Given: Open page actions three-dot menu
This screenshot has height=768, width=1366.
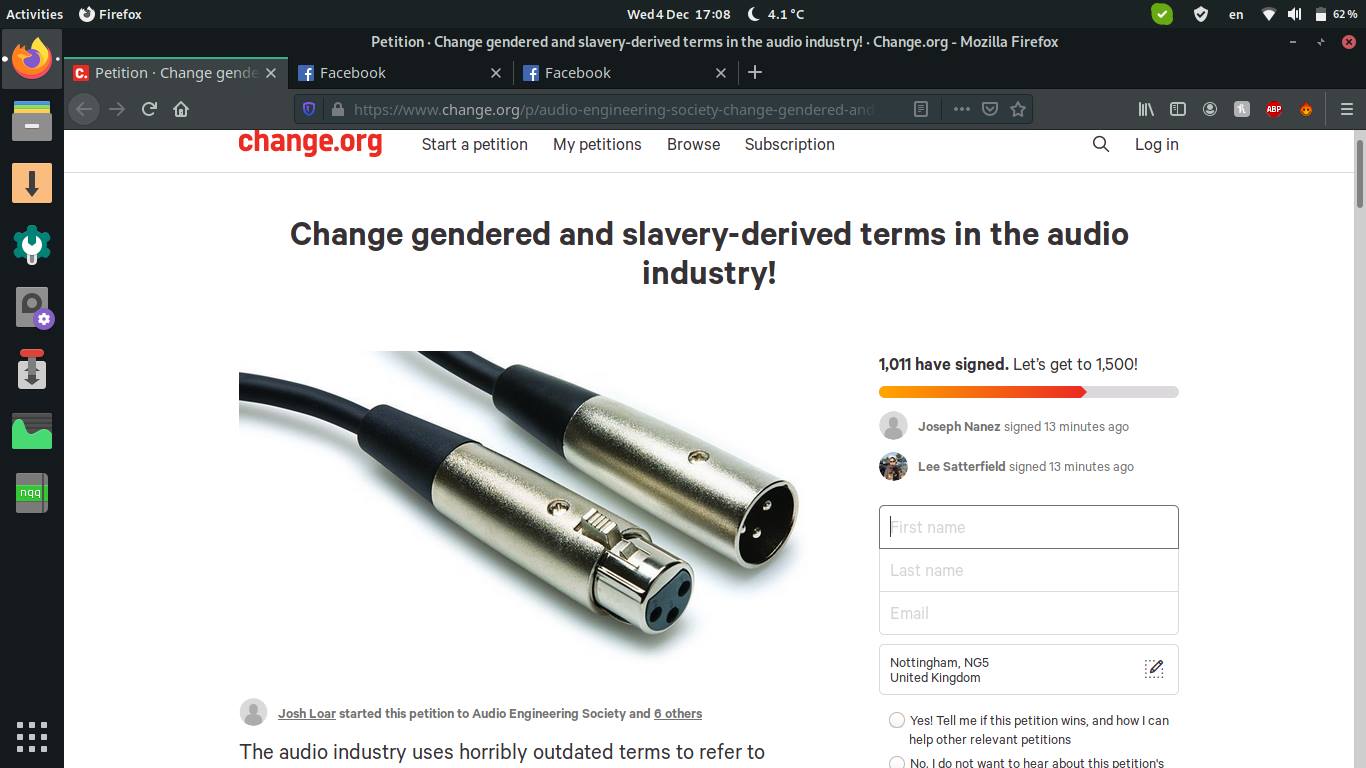Looking at the screenshot, I should tap(961, 109).
